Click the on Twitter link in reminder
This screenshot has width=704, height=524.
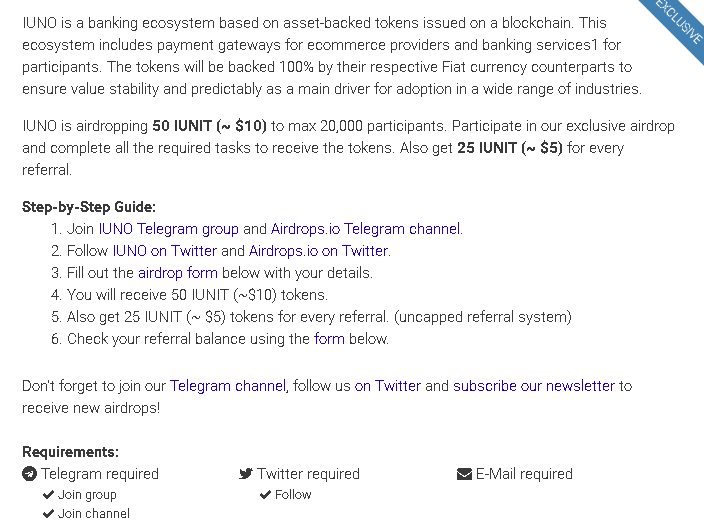click(388, 386)
